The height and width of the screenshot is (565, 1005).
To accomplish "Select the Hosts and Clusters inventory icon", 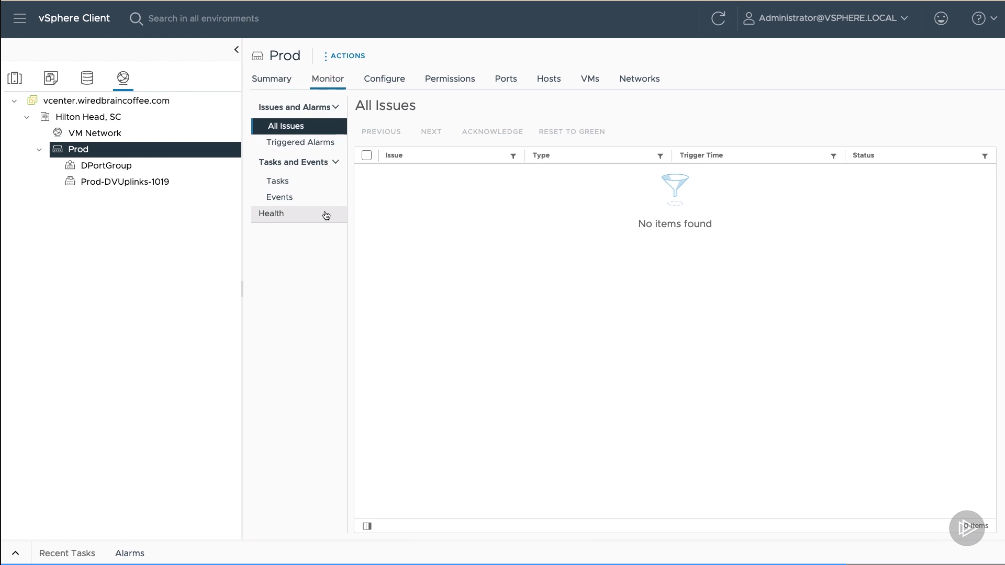I will [15, 78].
